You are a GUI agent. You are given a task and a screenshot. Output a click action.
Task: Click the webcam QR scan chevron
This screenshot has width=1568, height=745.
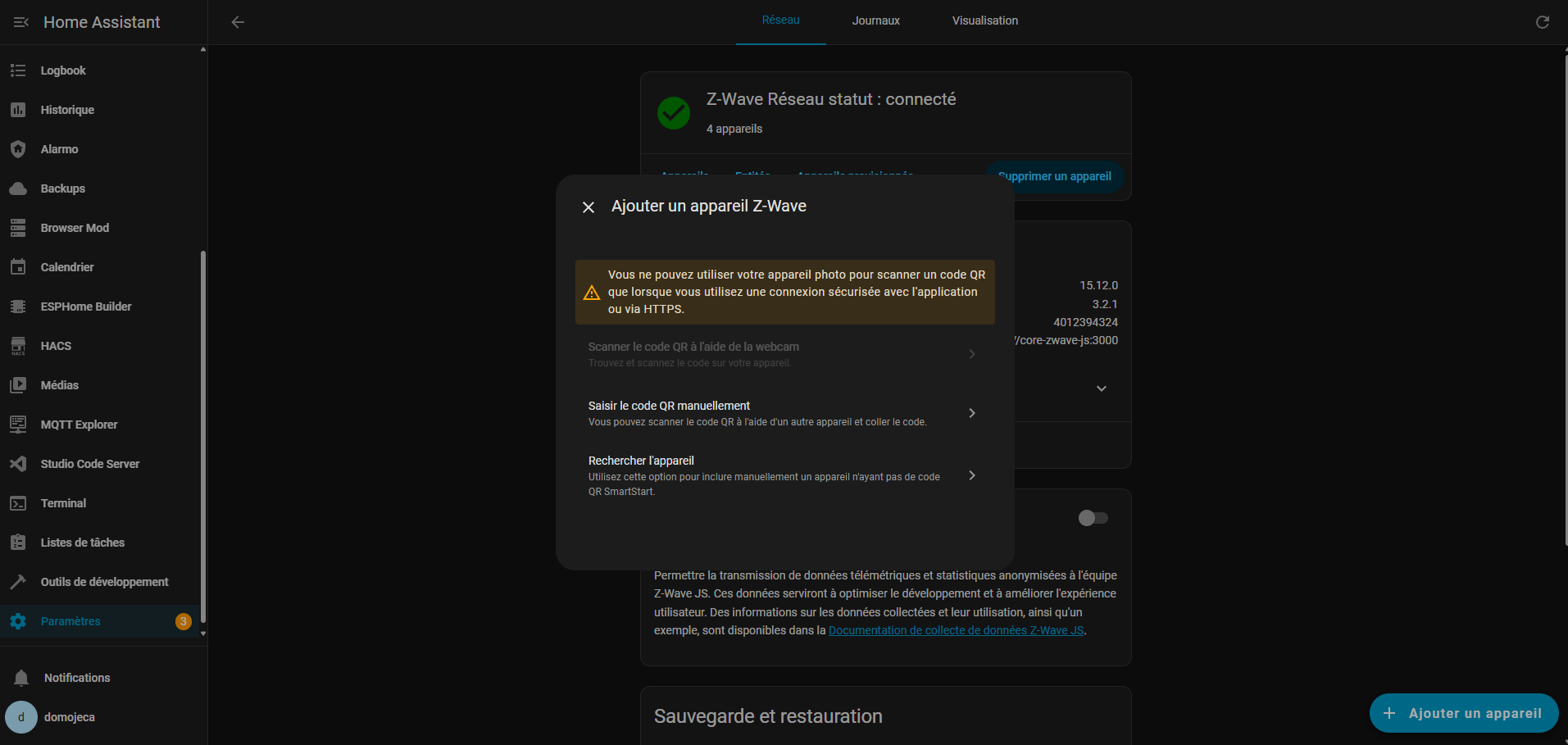(x=971, y=354)
